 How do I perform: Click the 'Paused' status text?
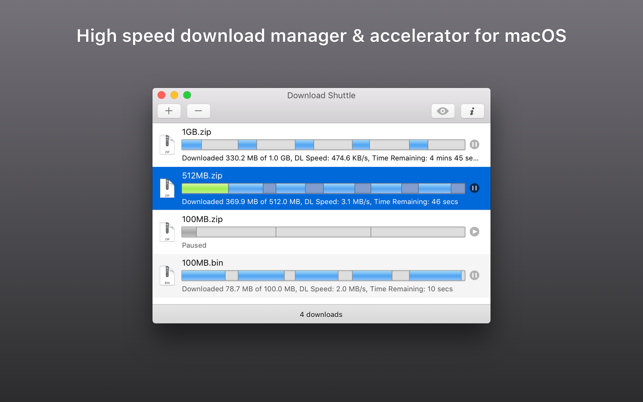coord(194,245)
